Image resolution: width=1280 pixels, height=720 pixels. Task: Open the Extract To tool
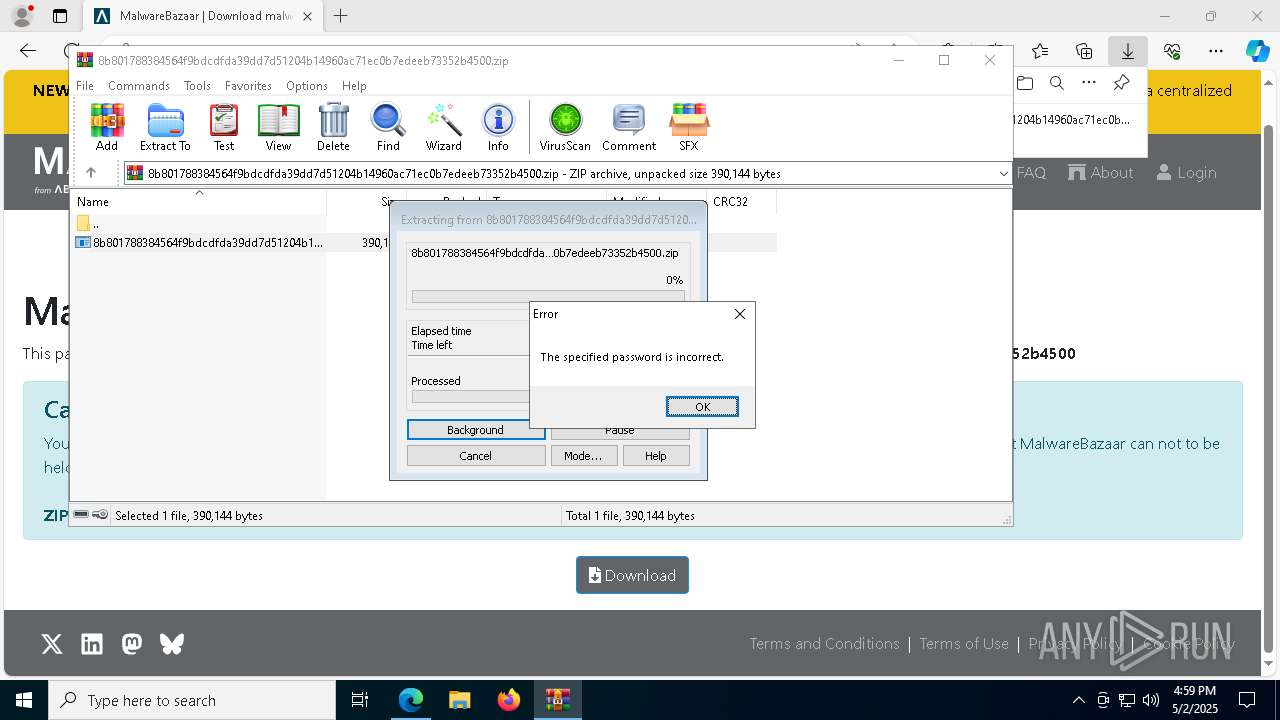(x=165, y=127)
